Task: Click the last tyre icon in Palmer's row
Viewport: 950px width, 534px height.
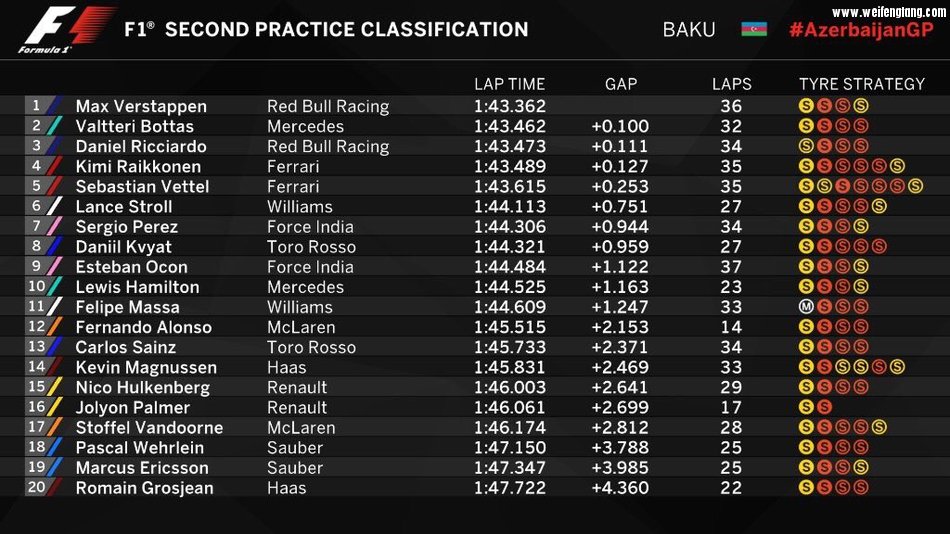Action: (x=824, y=407)
